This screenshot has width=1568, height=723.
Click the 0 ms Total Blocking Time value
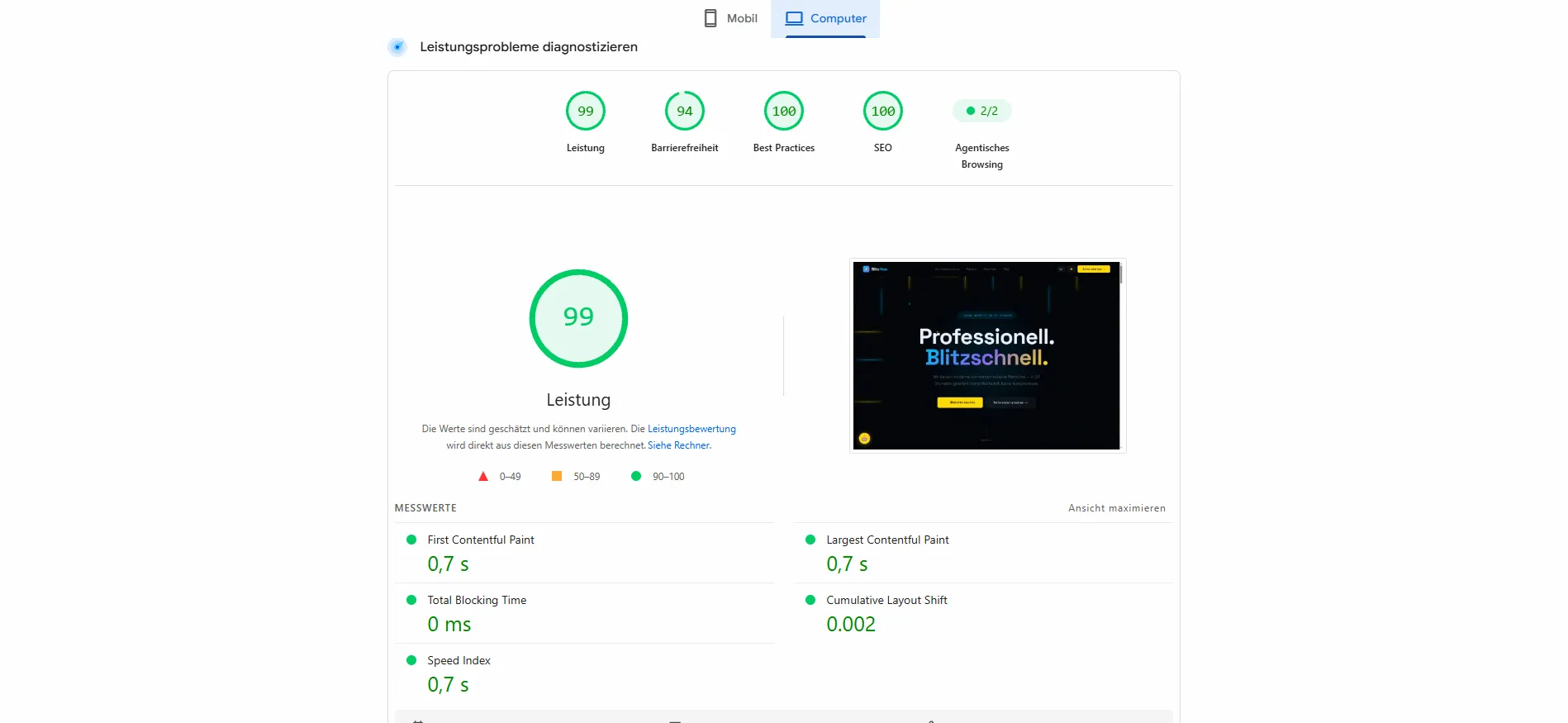pos(449,625)
